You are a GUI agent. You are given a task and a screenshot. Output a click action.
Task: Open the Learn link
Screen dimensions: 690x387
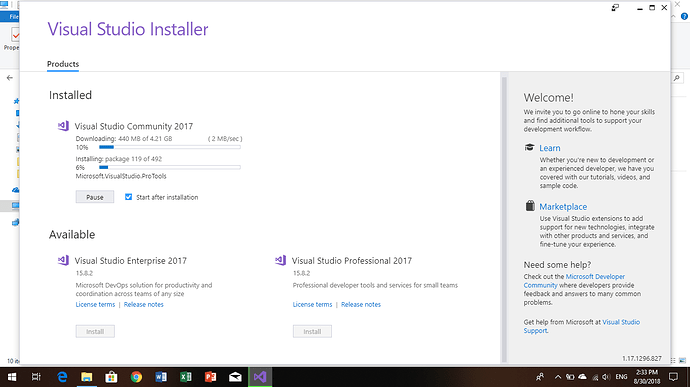(x=550, y=148)
